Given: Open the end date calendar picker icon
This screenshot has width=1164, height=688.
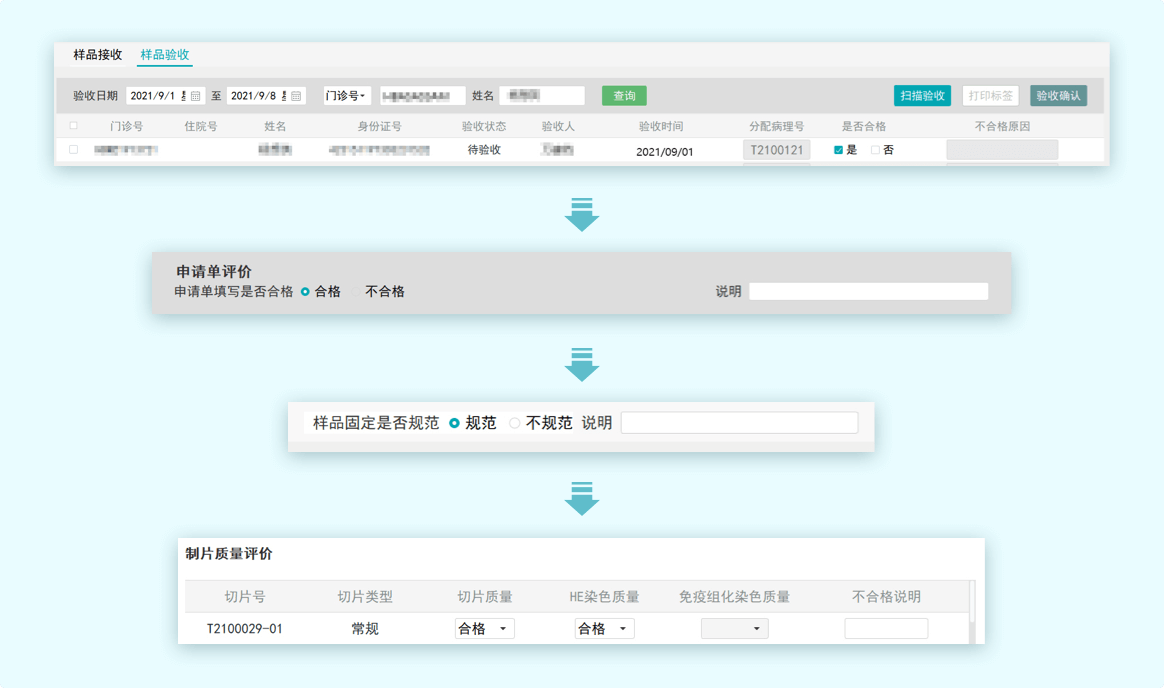Looking at the screenshot, I should point(297,96).
